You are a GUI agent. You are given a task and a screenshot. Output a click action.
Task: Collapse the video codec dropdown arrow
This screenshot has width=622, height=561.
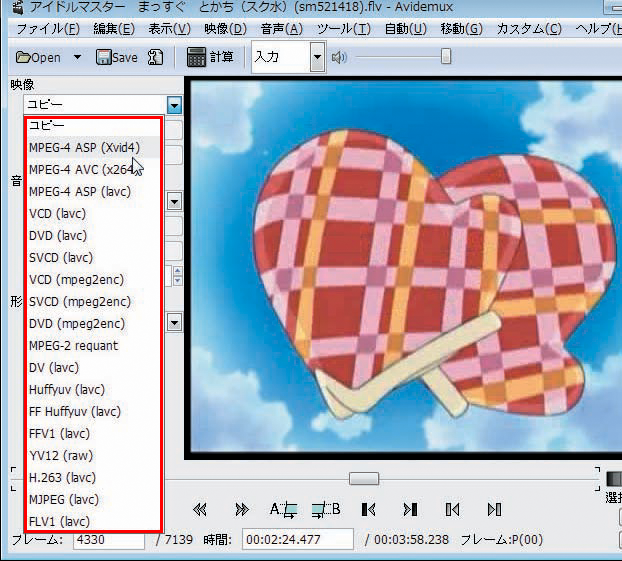(x=174, y=105)
